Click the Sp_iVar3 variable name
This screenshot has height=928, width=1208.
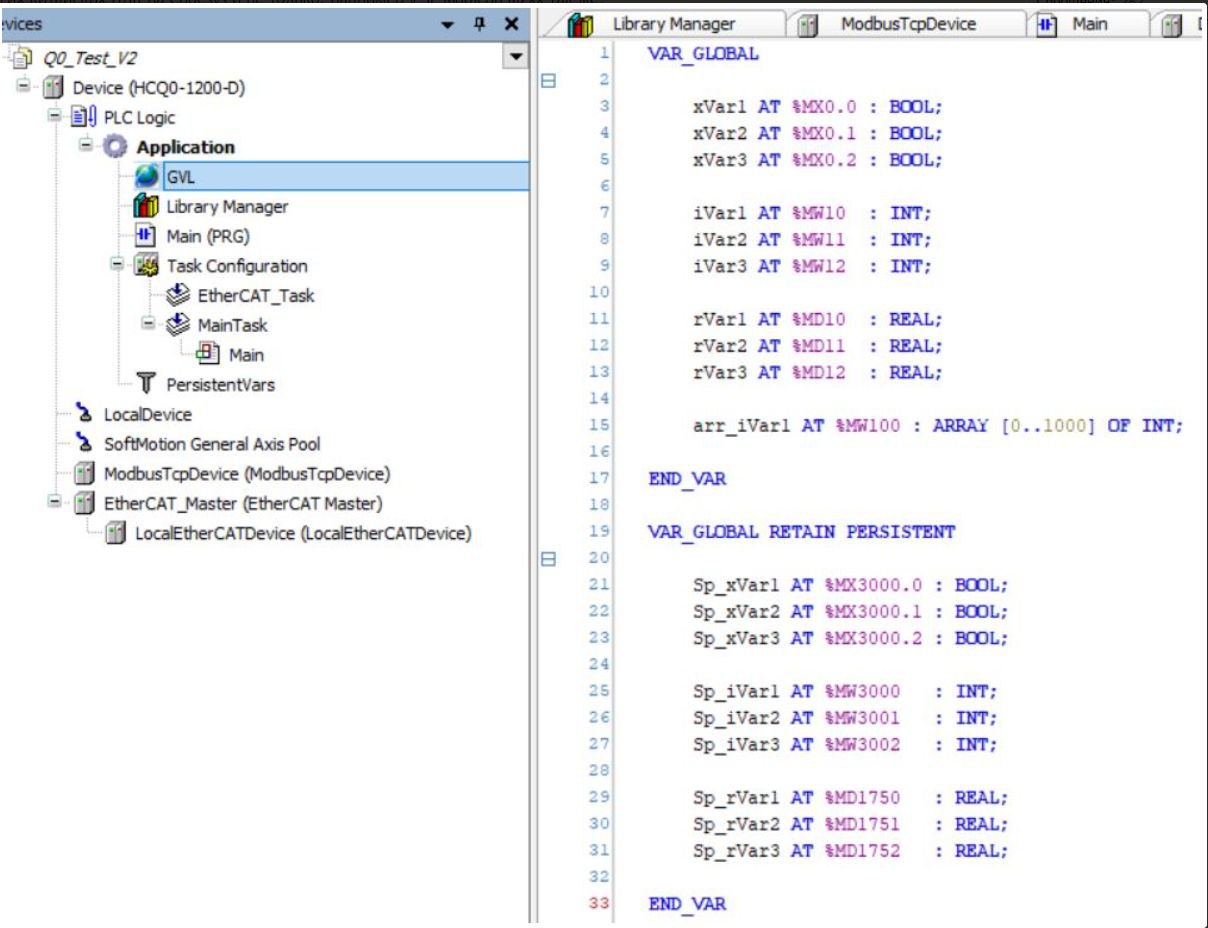(737, 745)
